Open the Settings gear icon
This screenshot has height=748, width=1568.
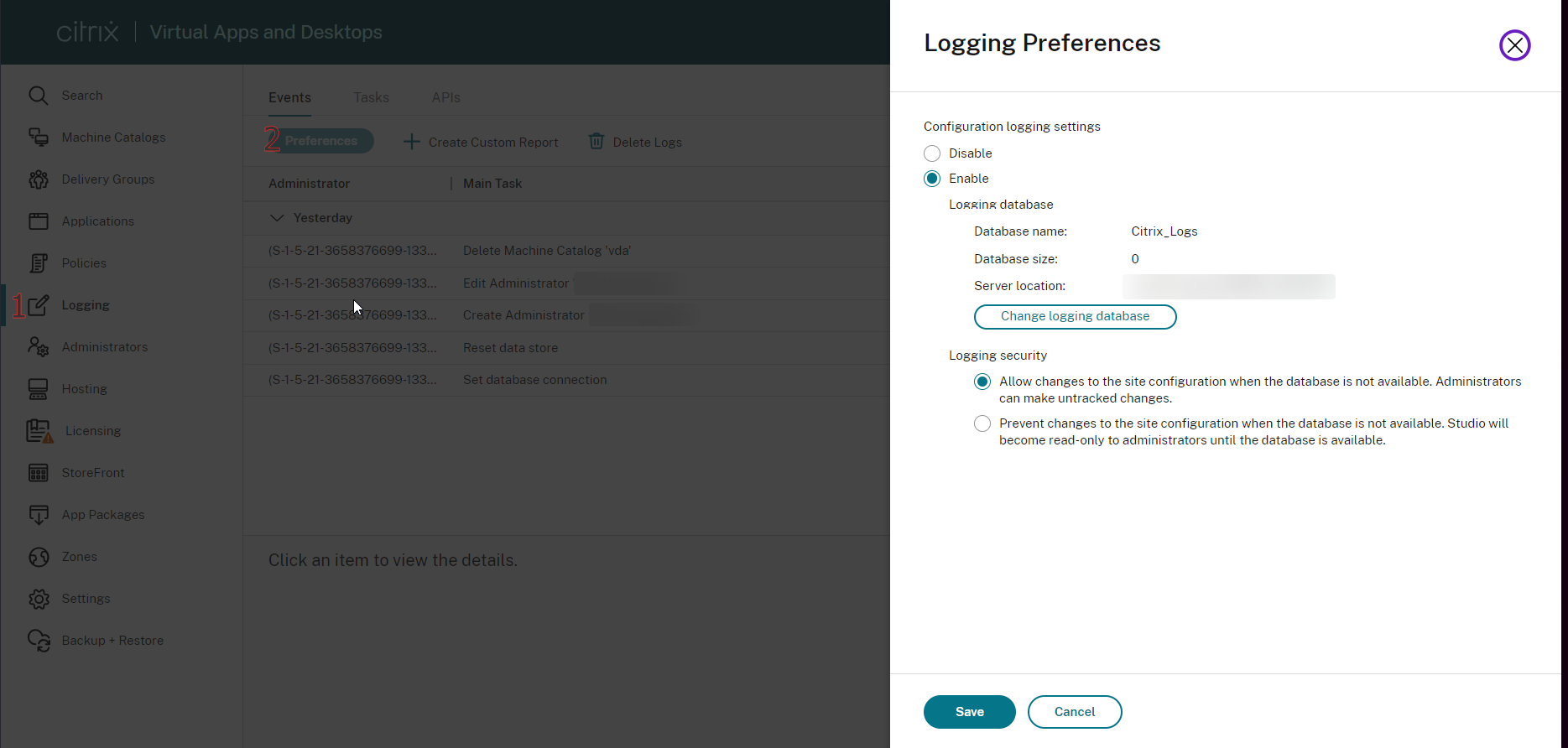(39, 599)
